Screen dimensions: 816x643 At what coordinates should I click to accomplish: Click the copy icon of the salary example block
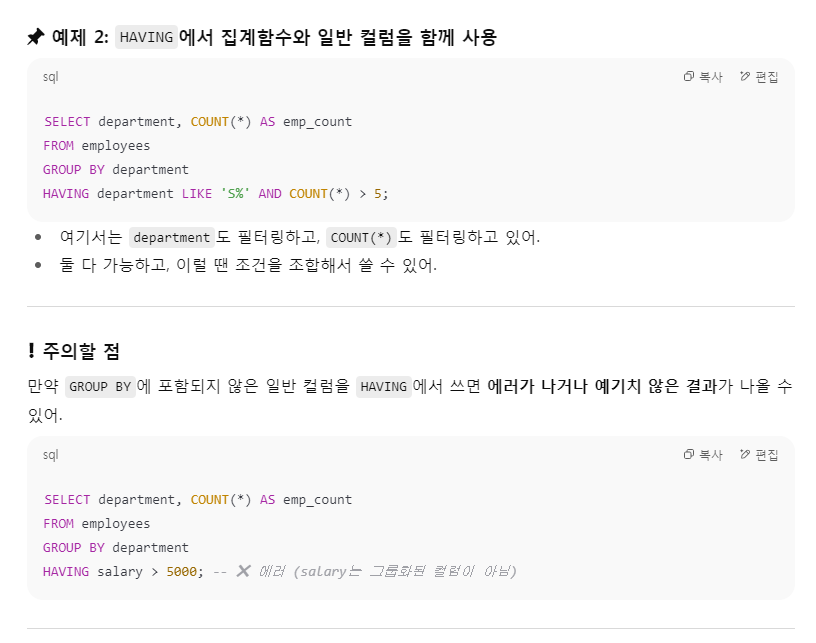(688, 455)
